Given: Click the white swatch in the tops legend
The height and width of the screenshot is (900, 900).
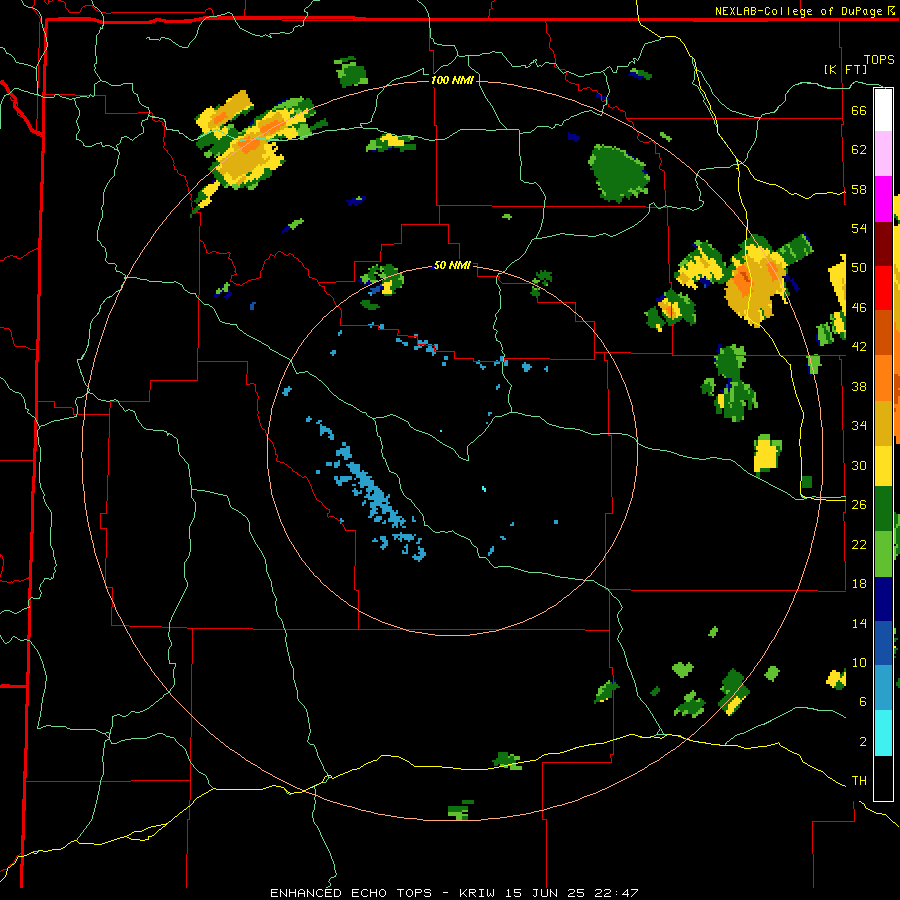Looking at the screenshot, I should [883, 110].
